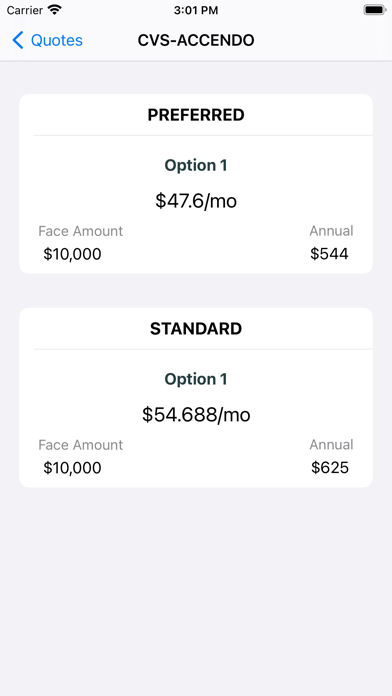Go back to Quotes
This screenshot has width=392, height=696.
pos(48,40)
